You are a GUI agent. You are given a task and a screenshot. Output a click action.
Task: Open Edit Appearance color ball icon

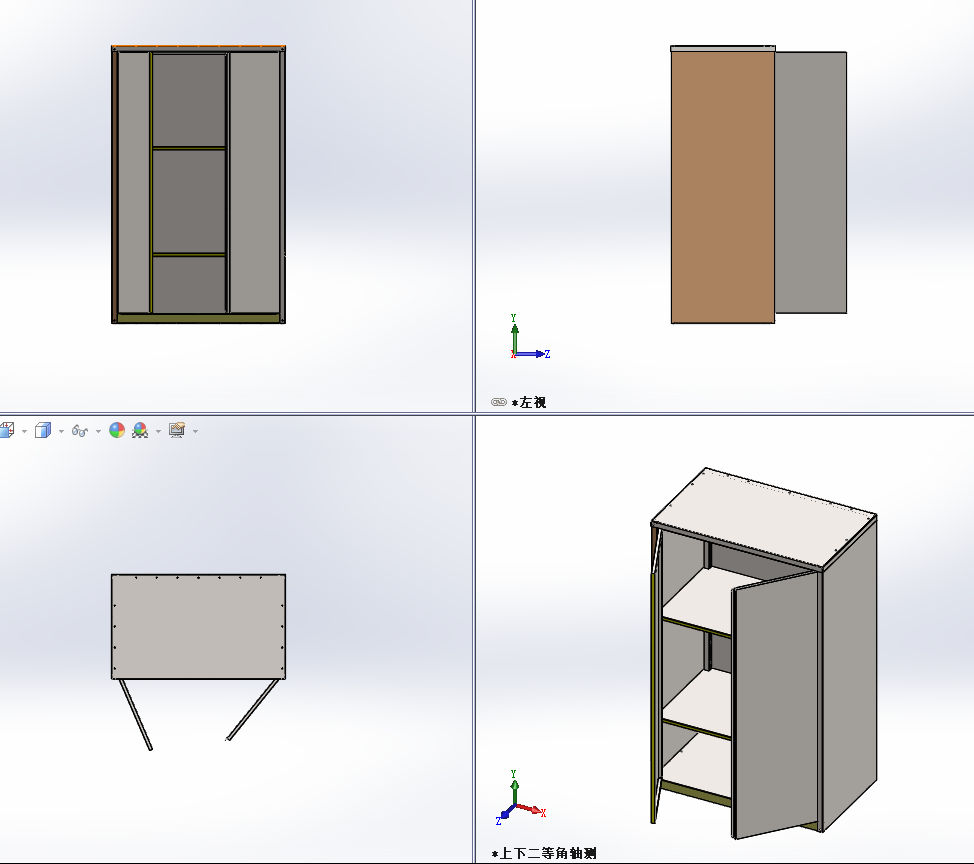click(117, 430)
